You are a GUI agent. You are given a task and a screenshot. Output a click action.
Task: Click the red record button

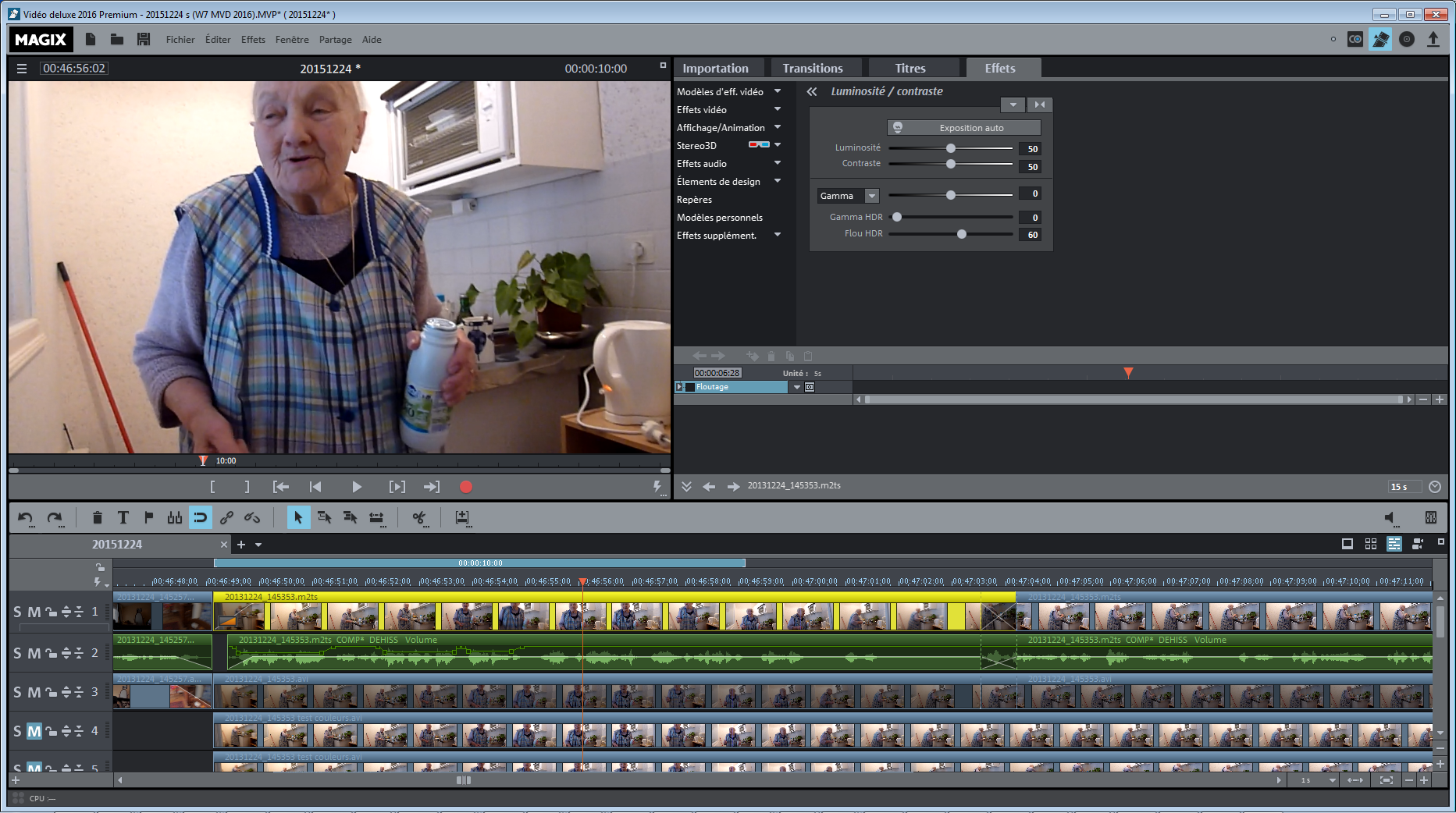coord(466,487)
